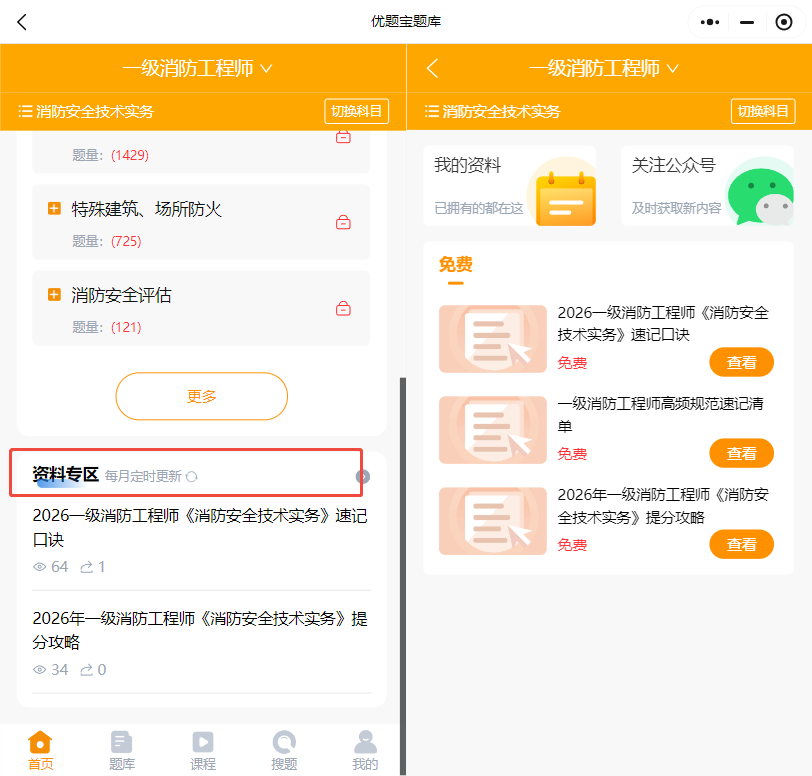Open 我的资料 card
812x776 pixels.
point(510,186)
